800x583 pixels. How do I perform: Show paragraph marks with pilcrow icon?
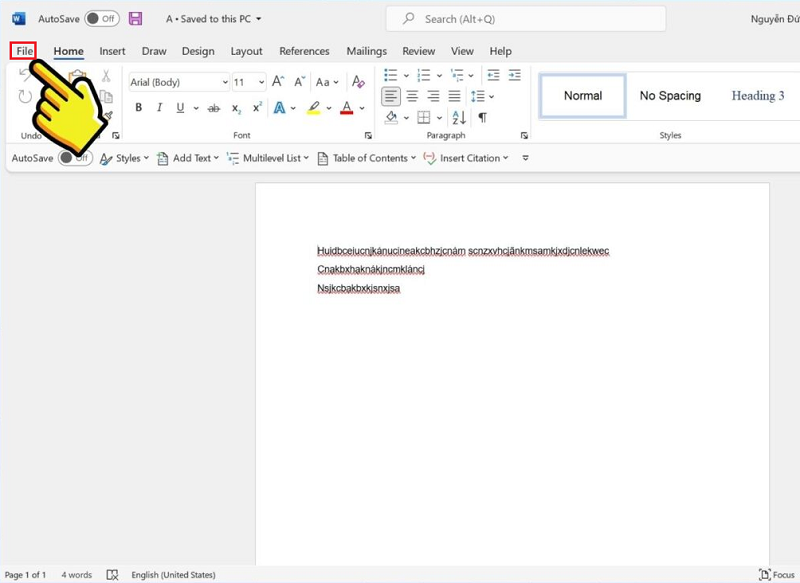coord(482,118)
